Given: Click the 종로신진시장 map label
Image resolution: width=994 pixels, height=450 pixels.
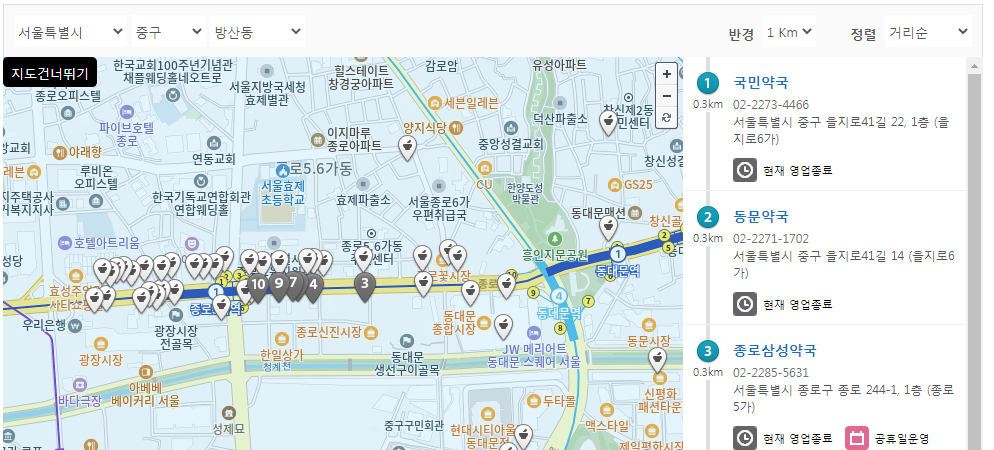Looking at the screenshot, I should [x=328, y=332].
